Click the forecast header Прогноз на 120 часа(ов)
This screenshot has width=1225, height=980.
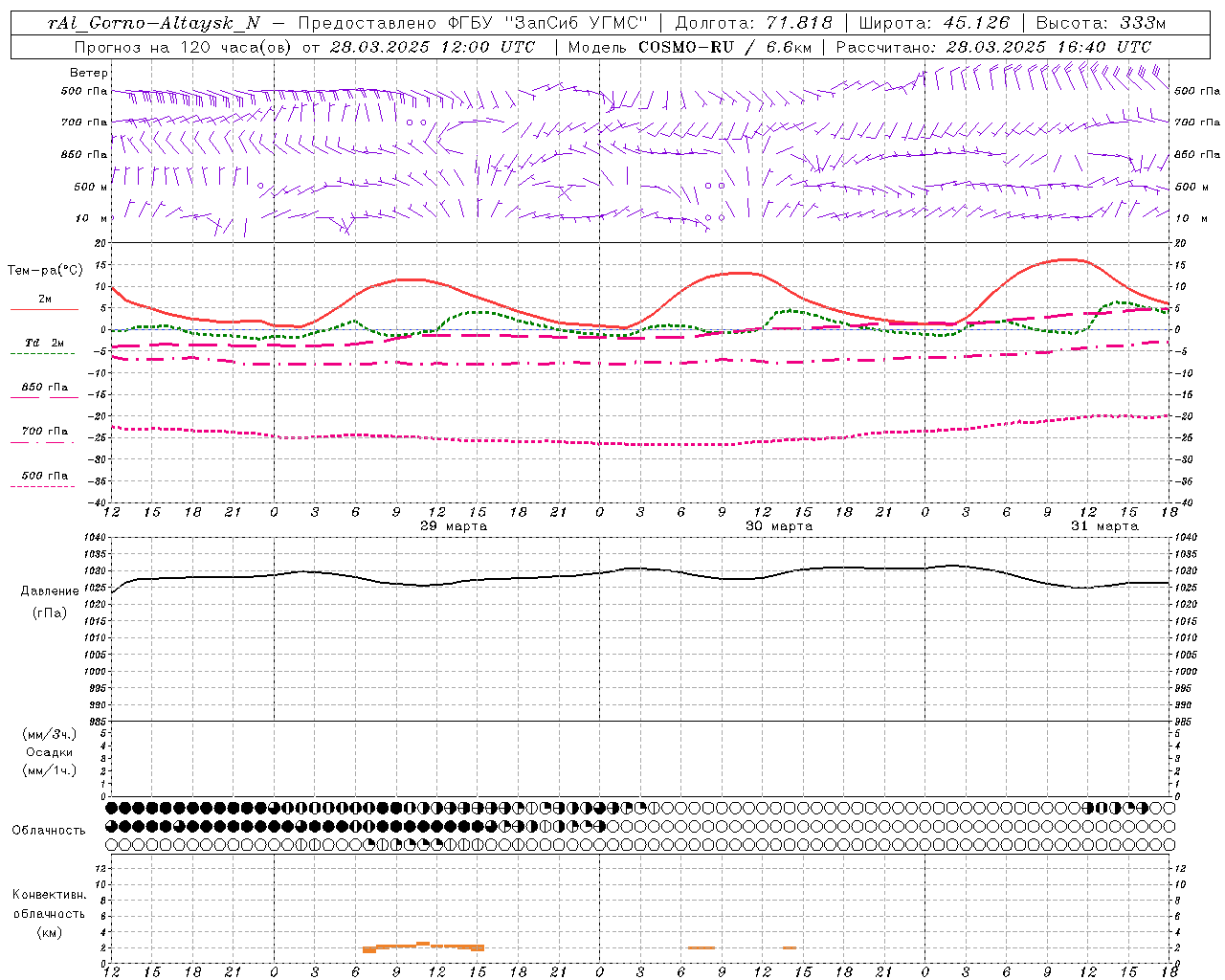pyautogui.click(x=184, y=47)
